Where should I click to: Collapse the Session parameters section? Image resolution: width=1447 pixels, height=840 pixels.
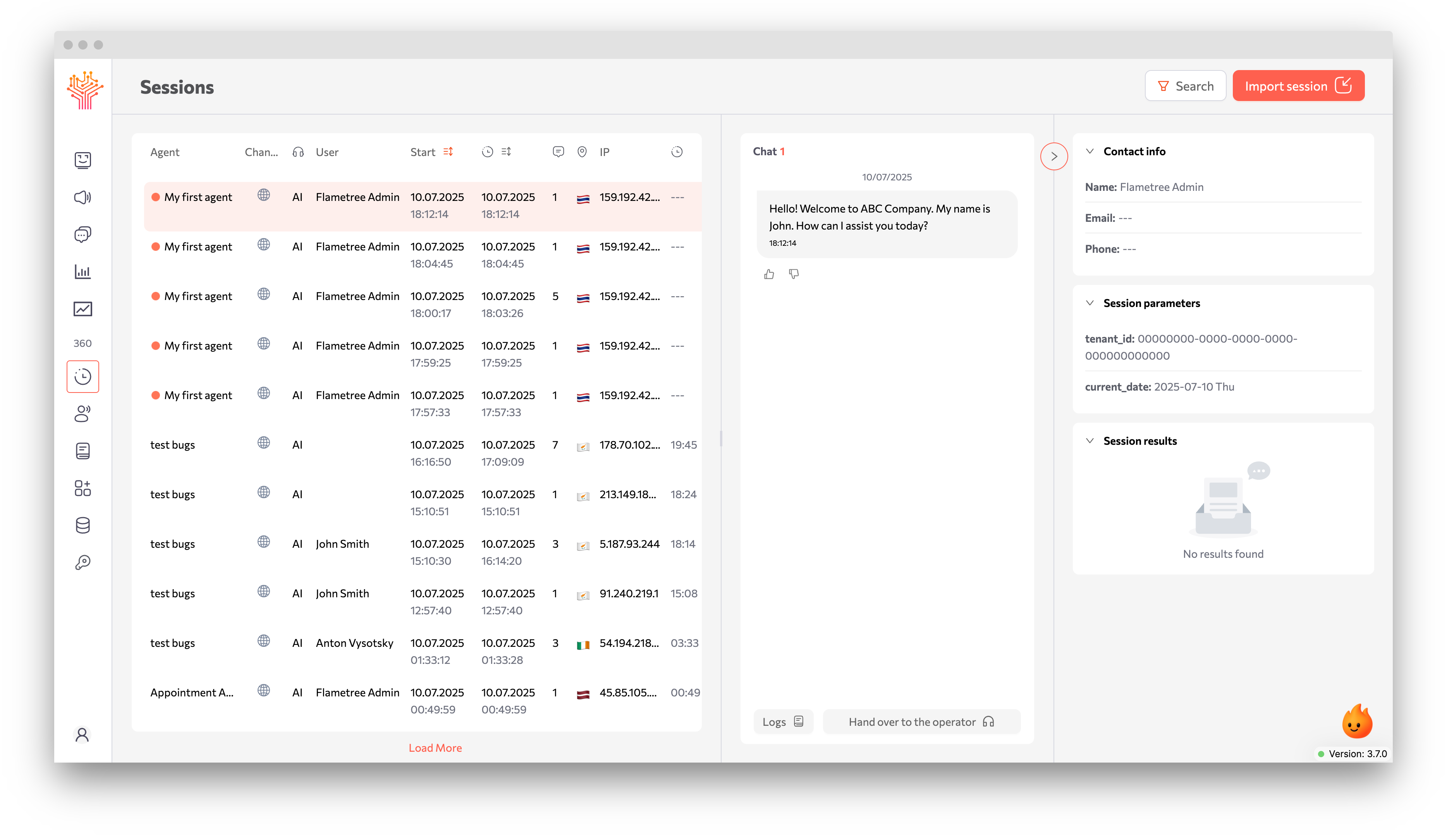1090,303
